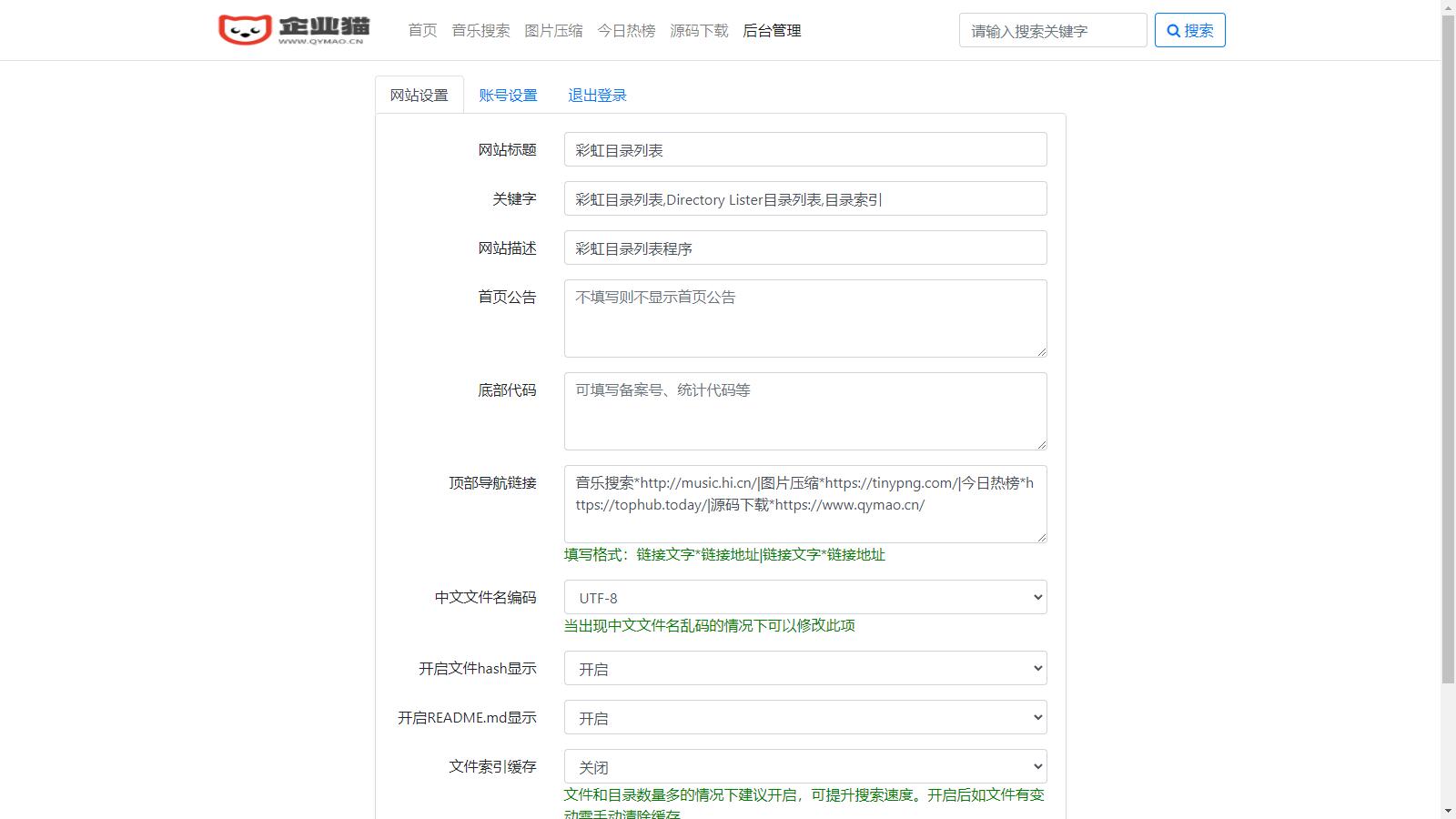Viewport: 1456px width, 819px height.
Task: Click the search keyword input box
Action: [1052, 31]
